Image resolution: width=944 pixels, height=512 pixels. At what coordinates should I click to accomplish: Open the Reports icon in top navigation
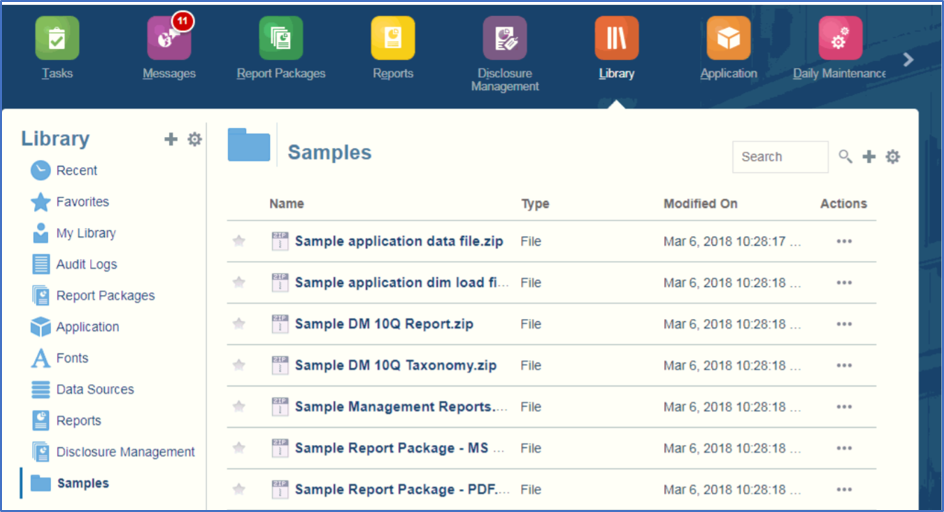tap(393, 39)
